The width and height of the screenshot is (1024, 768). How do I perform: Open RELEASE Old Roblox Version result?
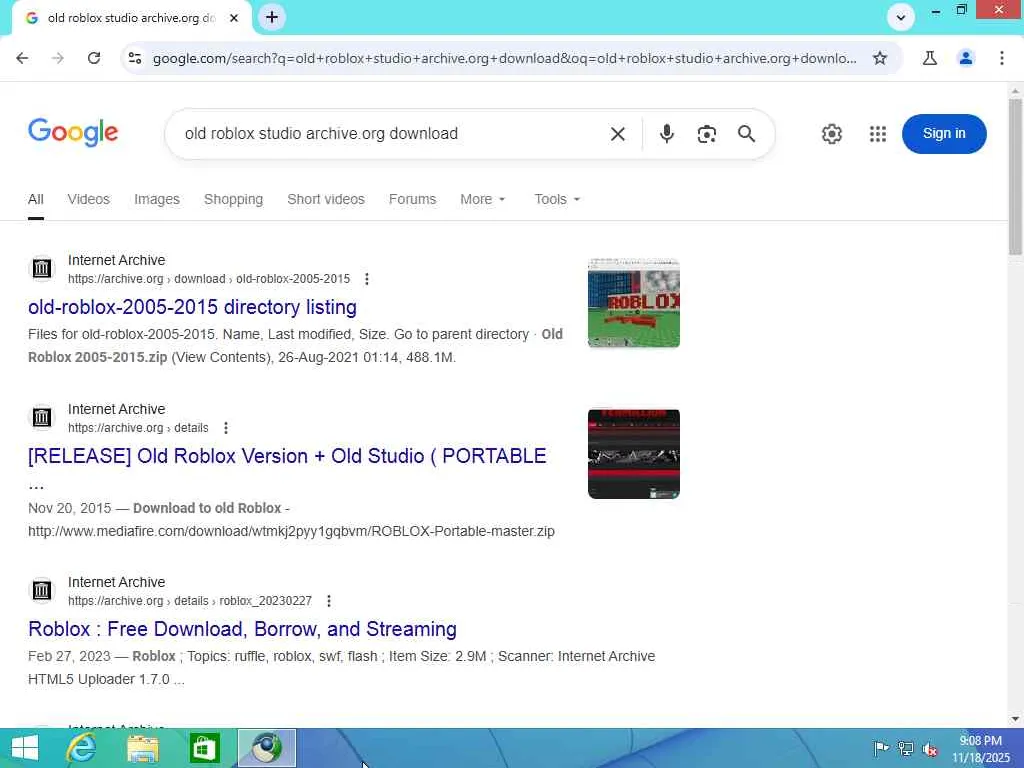287,456
